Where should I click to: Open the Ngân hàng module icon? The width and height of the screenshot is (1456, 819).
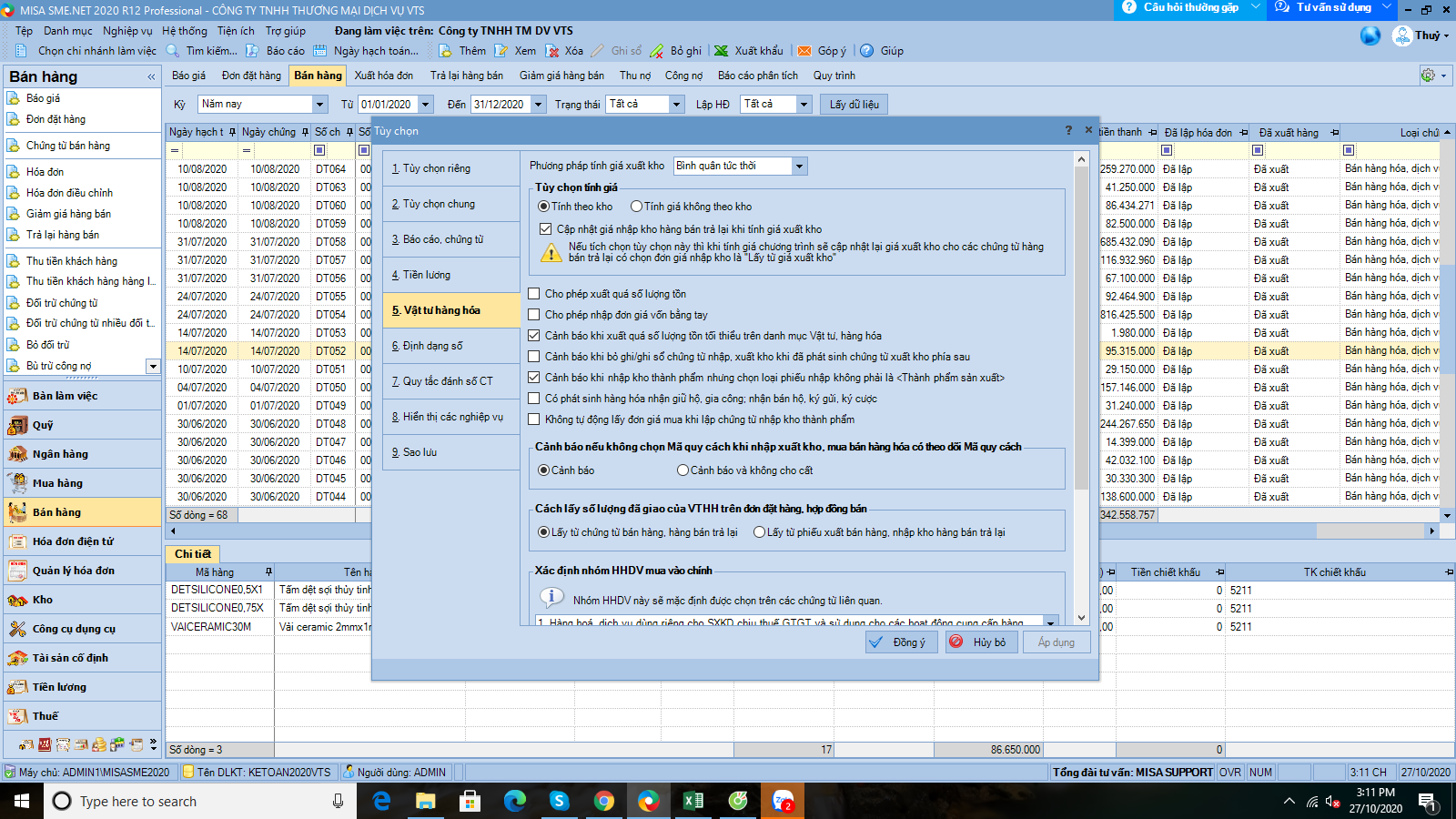(x=17, y=454)
